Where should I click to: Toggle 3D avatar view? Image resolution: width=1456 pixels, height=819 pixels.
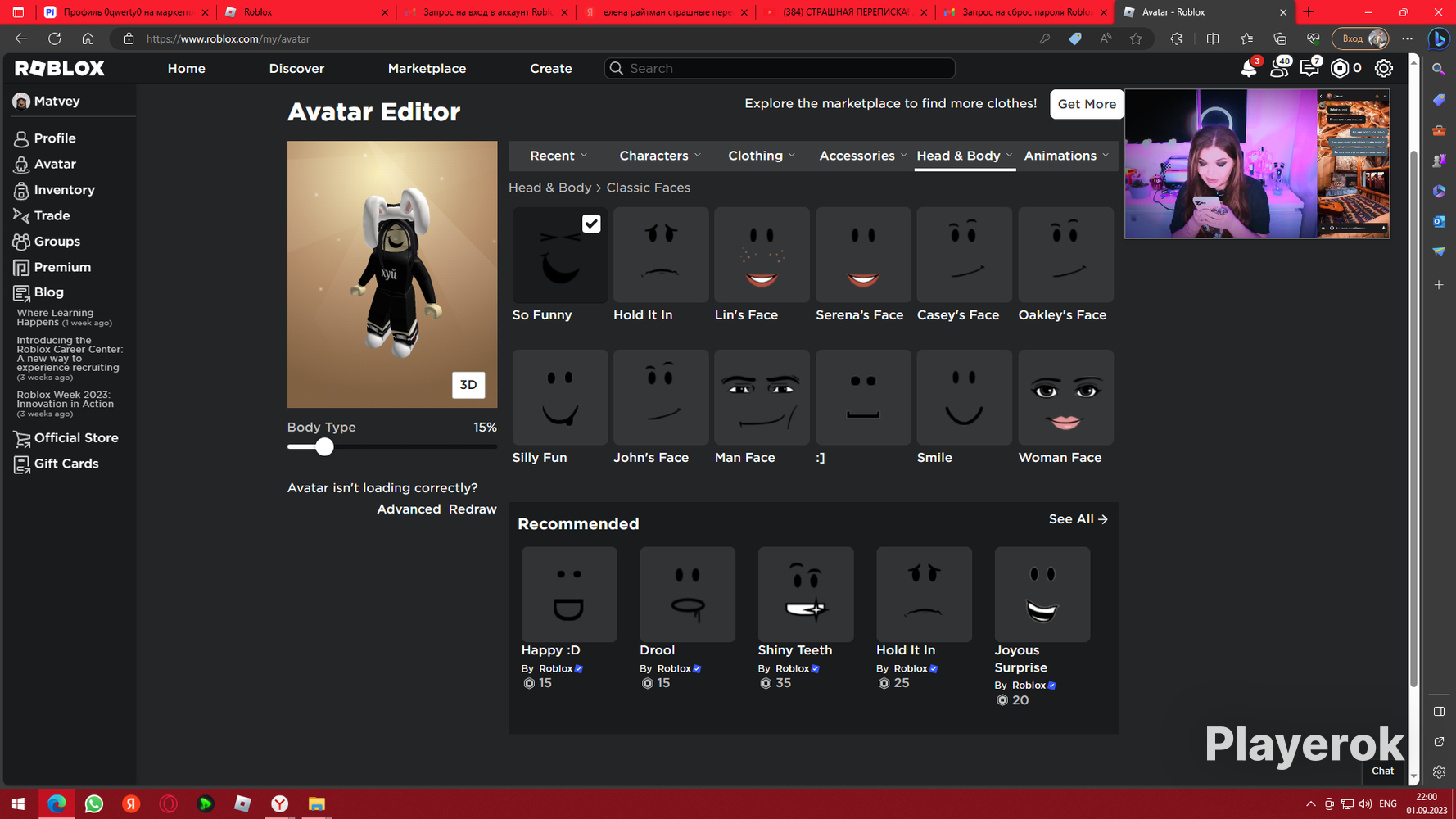468,385
